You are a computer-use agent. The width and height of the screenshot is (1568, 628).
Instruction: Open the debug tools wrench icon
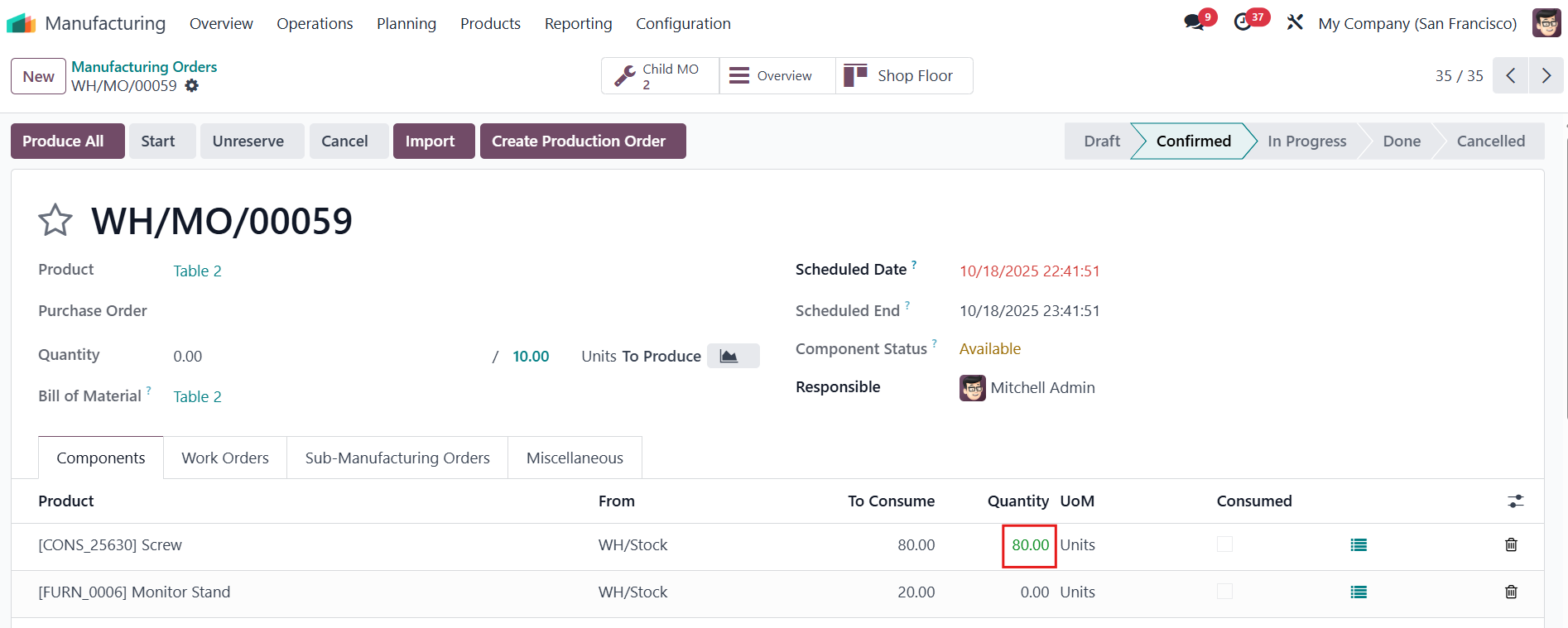(1295, 23)
